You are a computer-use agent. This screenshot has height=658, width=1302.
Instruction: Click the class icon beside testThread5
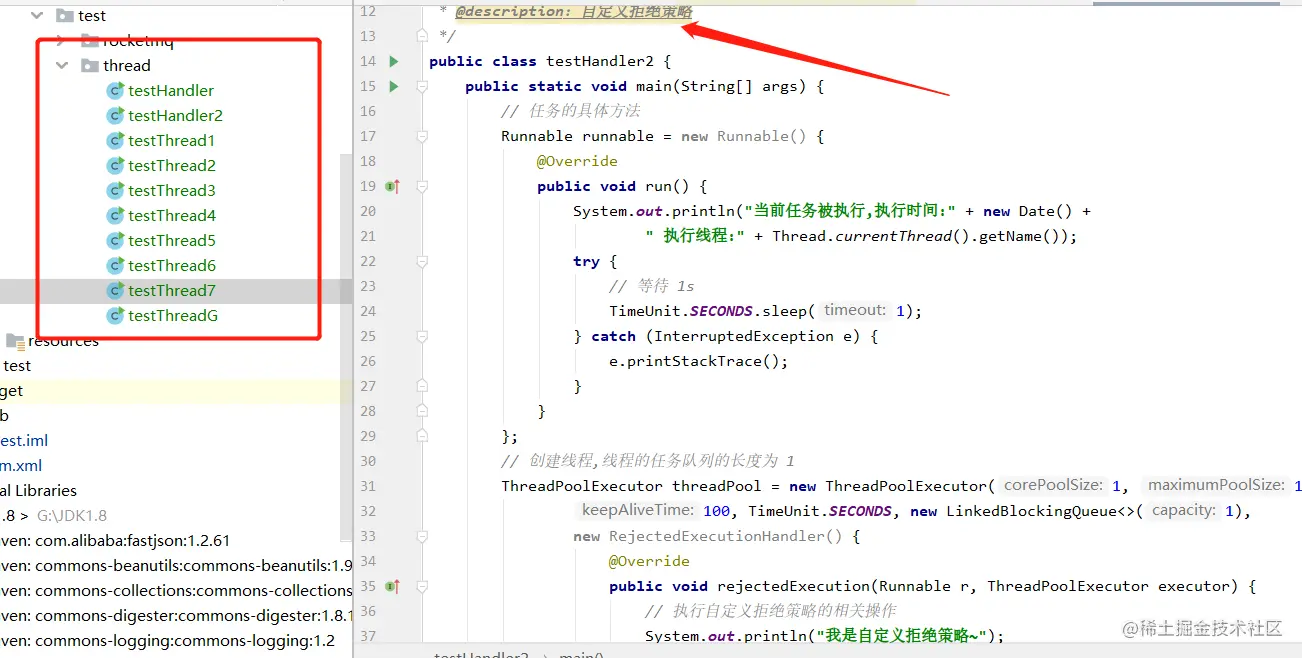pos(115,240)
